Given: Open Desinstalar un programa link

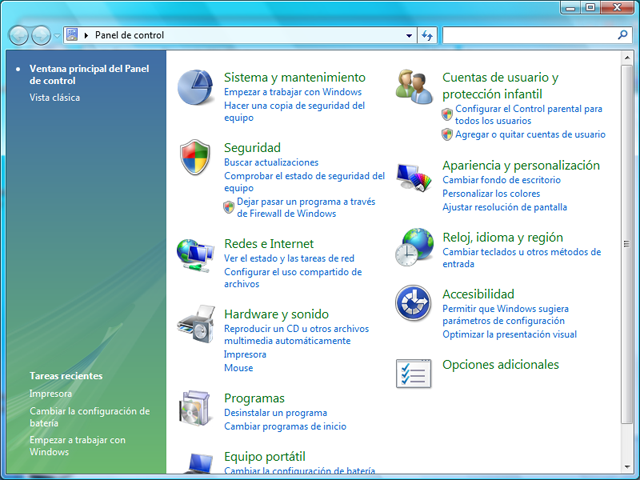Looking at the screenshot, I should coord(275,413).
